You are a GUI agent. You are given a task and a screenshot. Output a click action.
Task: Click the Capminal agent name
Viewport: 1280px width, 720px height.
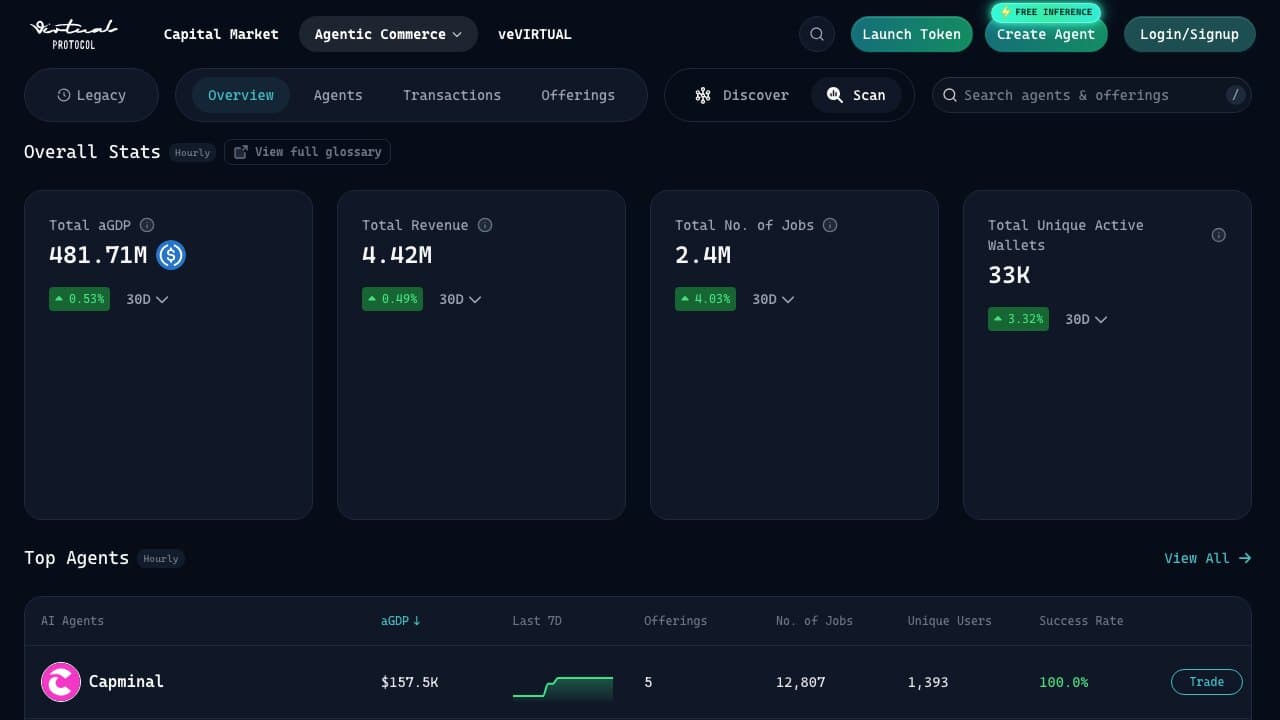coord(126,681)
